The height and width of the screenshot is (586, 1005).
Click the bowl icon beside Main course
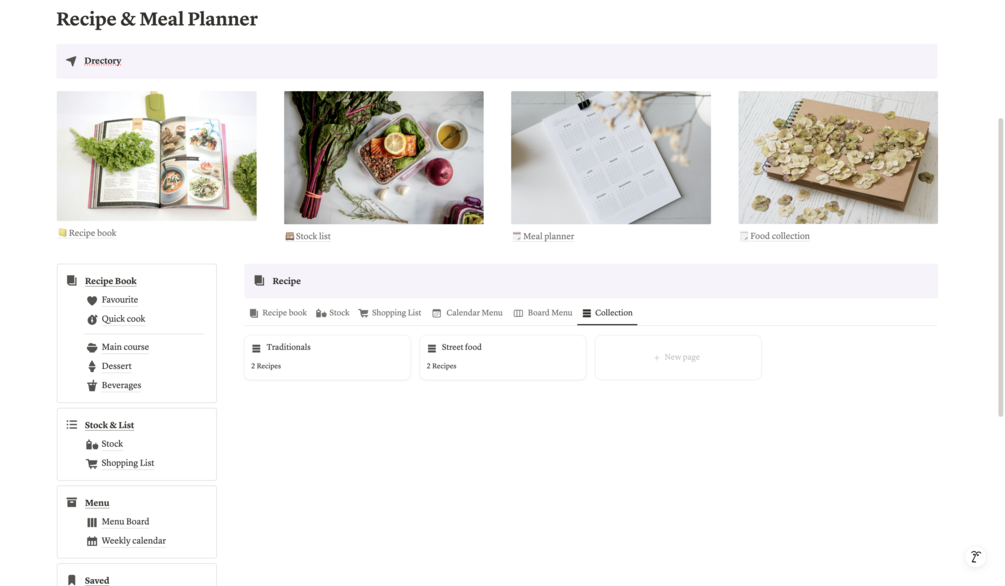pos(92,347)
